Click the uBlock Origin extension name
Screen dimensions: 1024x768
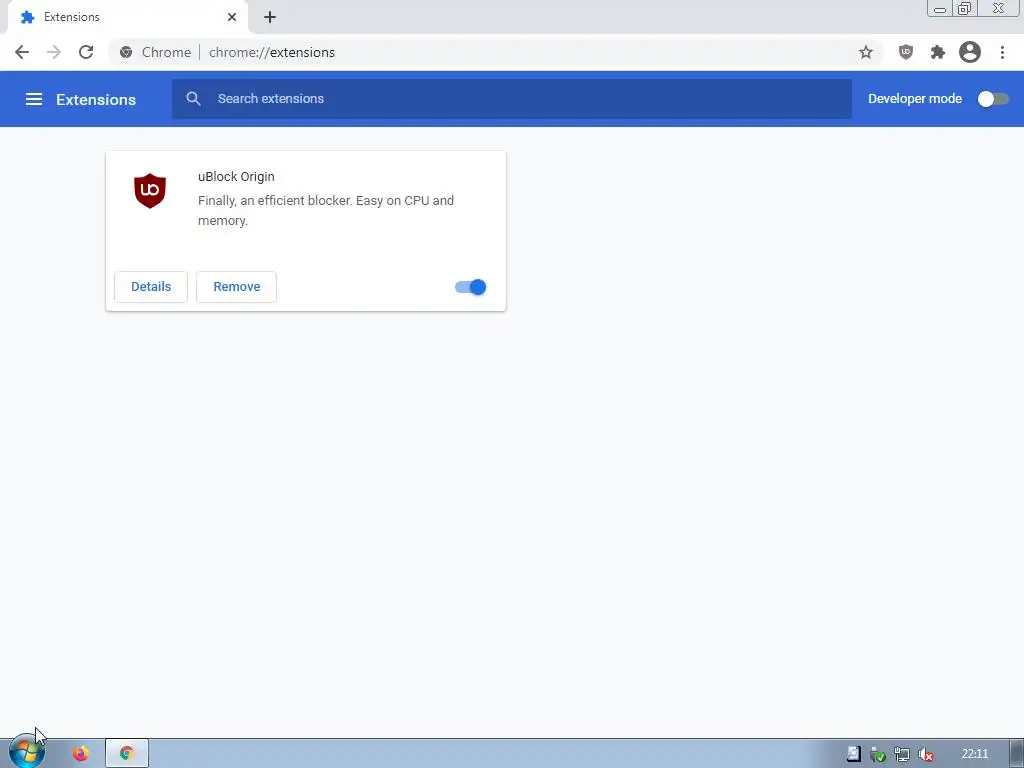pyautogui.click(x=236, y=176)
